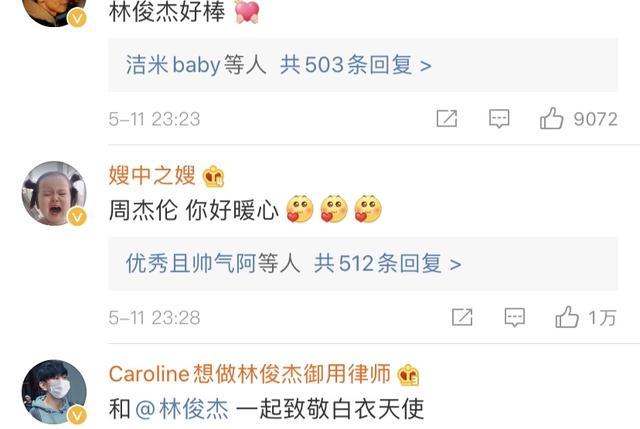Open masked person avatar profile
This screenshot has width=640, height=429.
[54, 392]
